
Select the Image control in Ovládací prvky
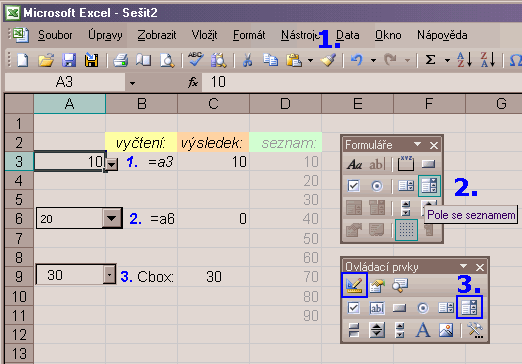[x=446, y=330]
